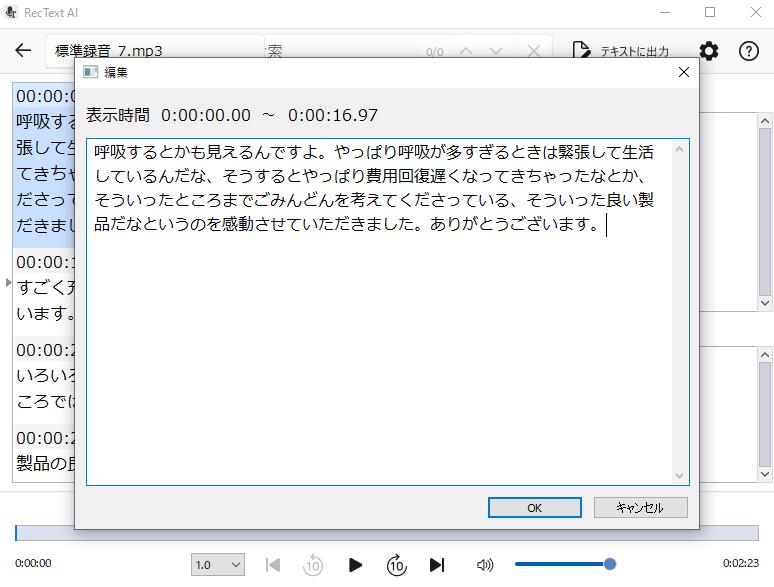Rewind 10 seconds
The image size is (774, 587).
(x=313, y=565)
